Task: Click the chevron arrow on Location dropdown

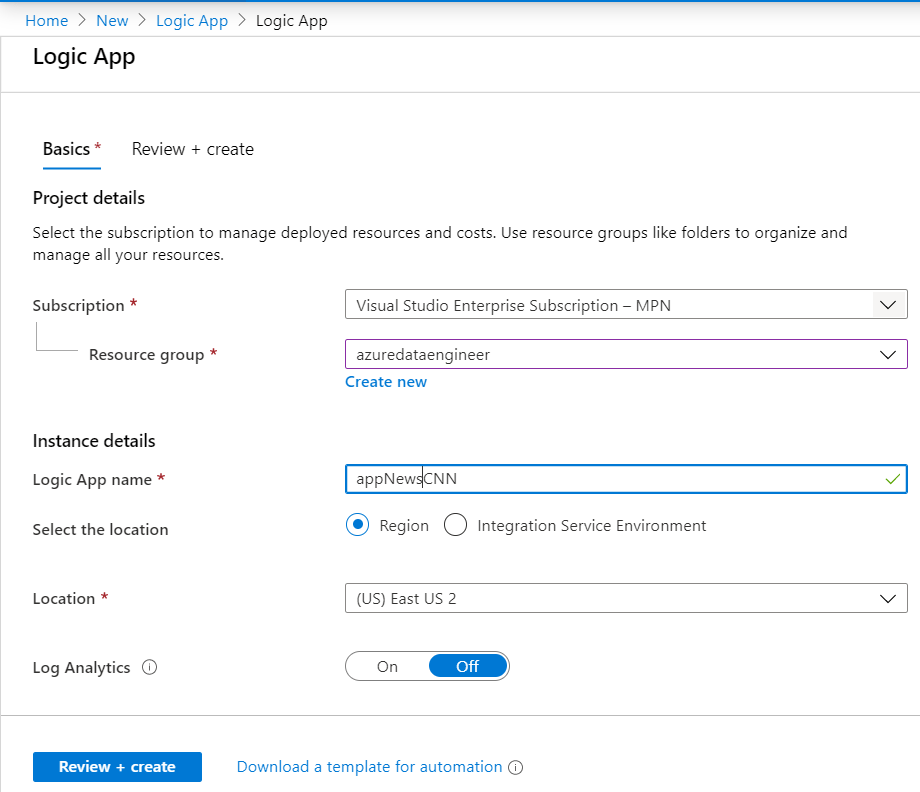Action: [x=887, y=599]
